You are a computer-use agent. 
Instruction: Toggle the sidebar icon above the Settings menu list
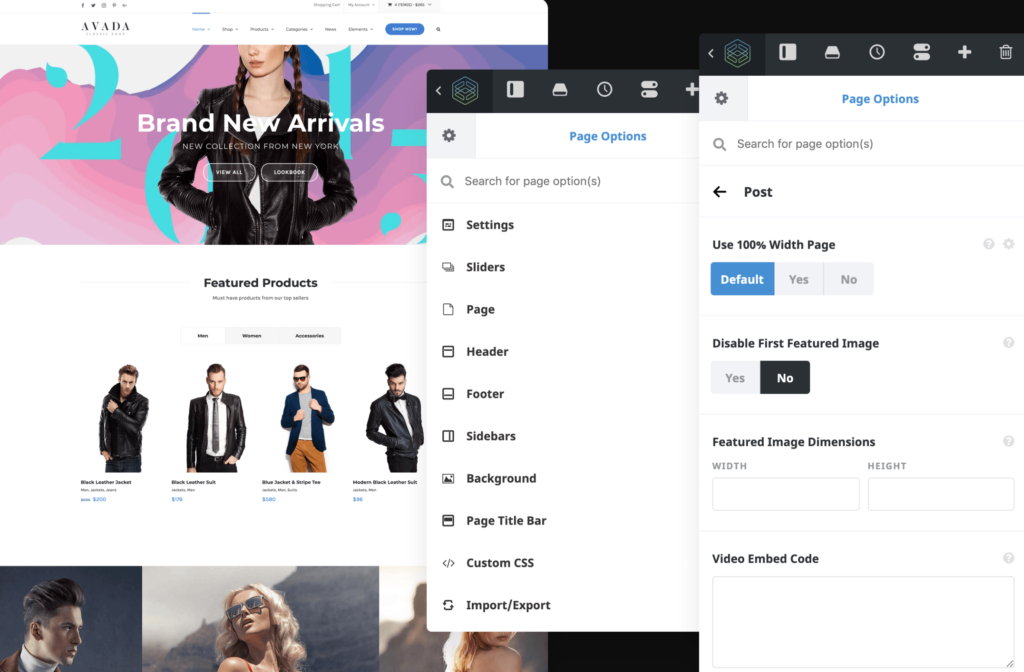coord(515,89)
